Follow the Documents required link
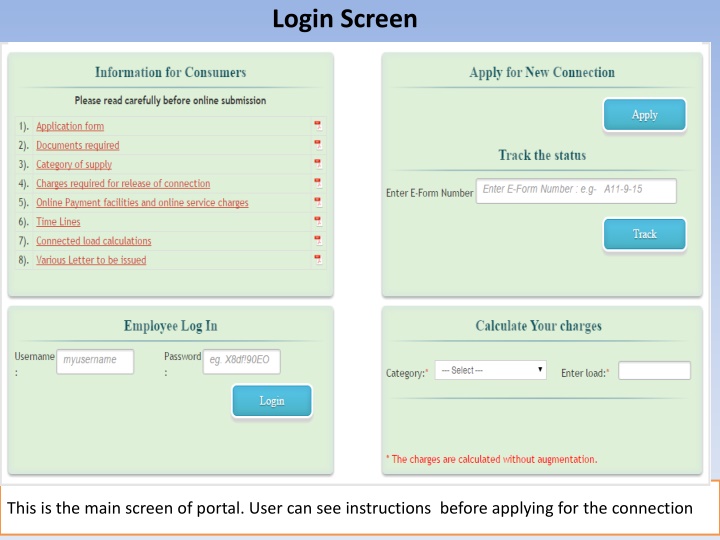This screenshot has height=540, width=720. (78, 145)
